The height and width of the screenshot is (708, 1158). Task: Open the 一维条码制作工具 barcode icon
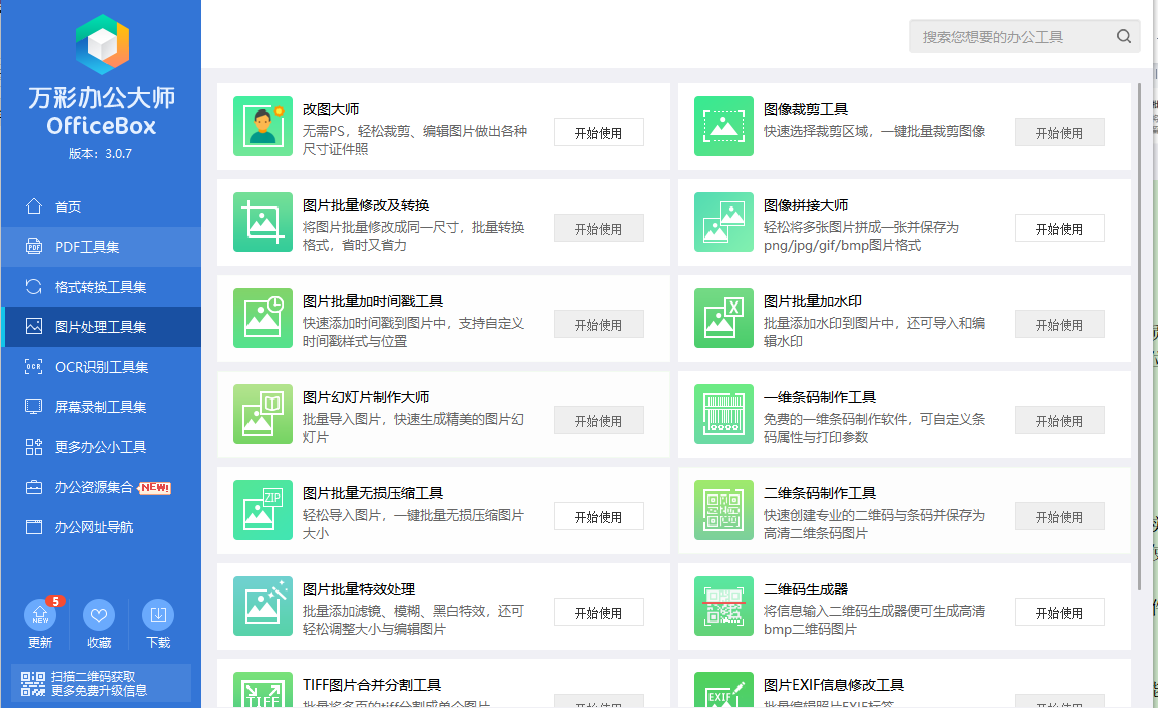[723, 414]
